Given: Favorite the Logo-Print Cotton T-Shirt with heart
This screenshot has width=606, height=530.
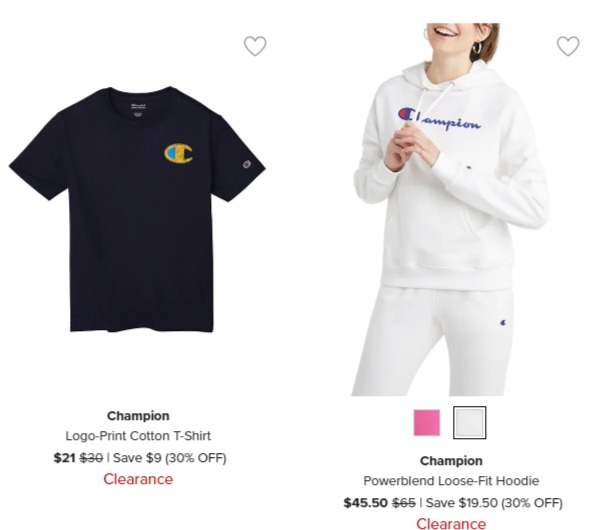Looking at the screenshot, I should coord(255,46).
